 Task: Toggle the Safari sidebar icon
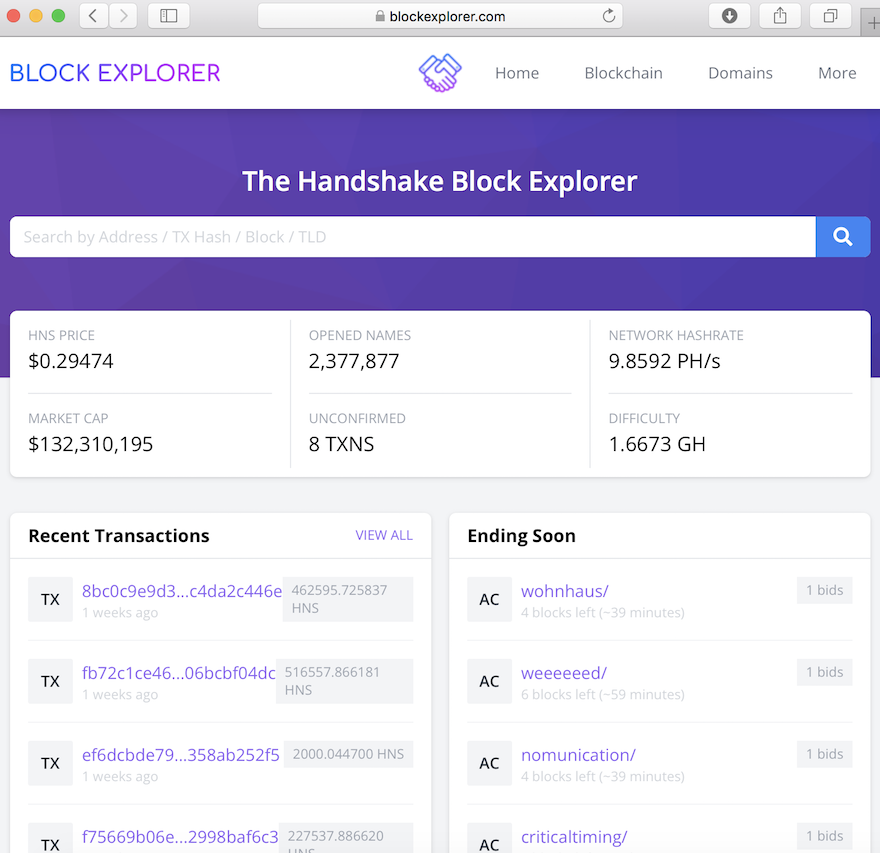pyautogui.click(x=168, y=16)
